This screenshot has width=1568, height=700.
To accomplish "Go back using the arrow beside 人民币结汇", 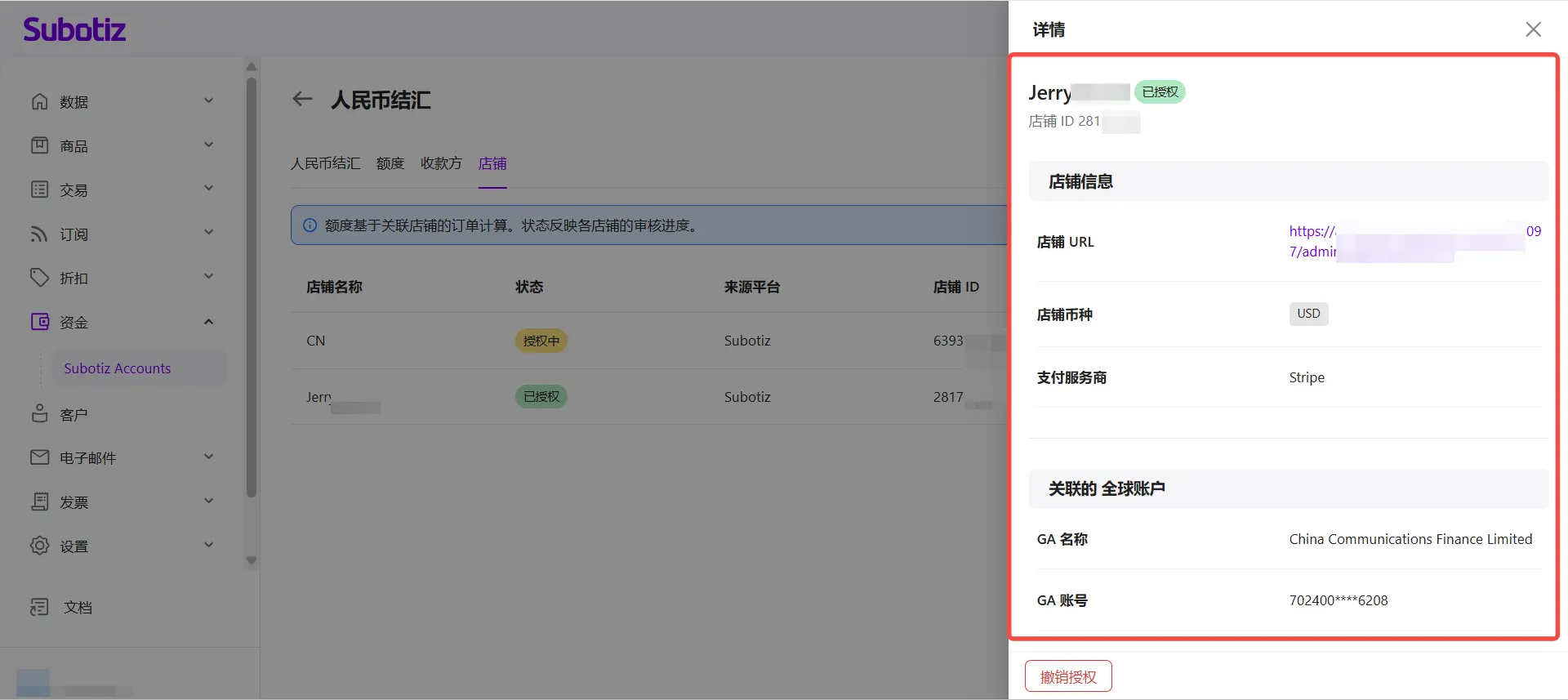I will coord(302,100).
